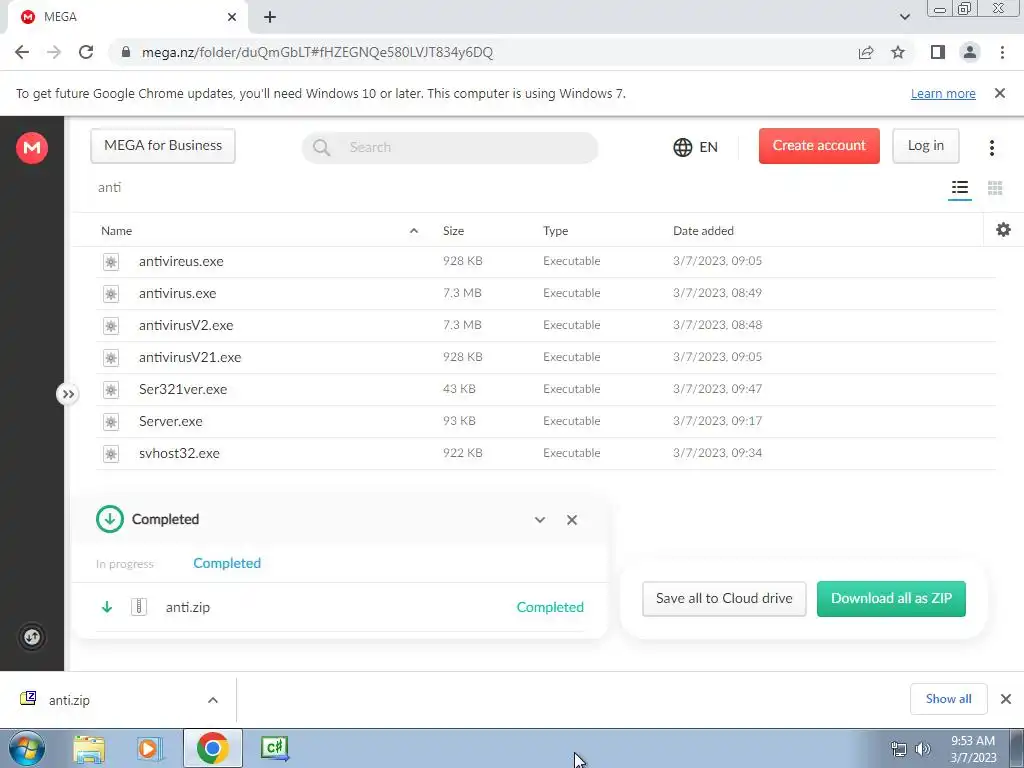The height and width of the screenshot is (768, 1024).
Task: Switch to the Completed tab
Action: (227, 563)
